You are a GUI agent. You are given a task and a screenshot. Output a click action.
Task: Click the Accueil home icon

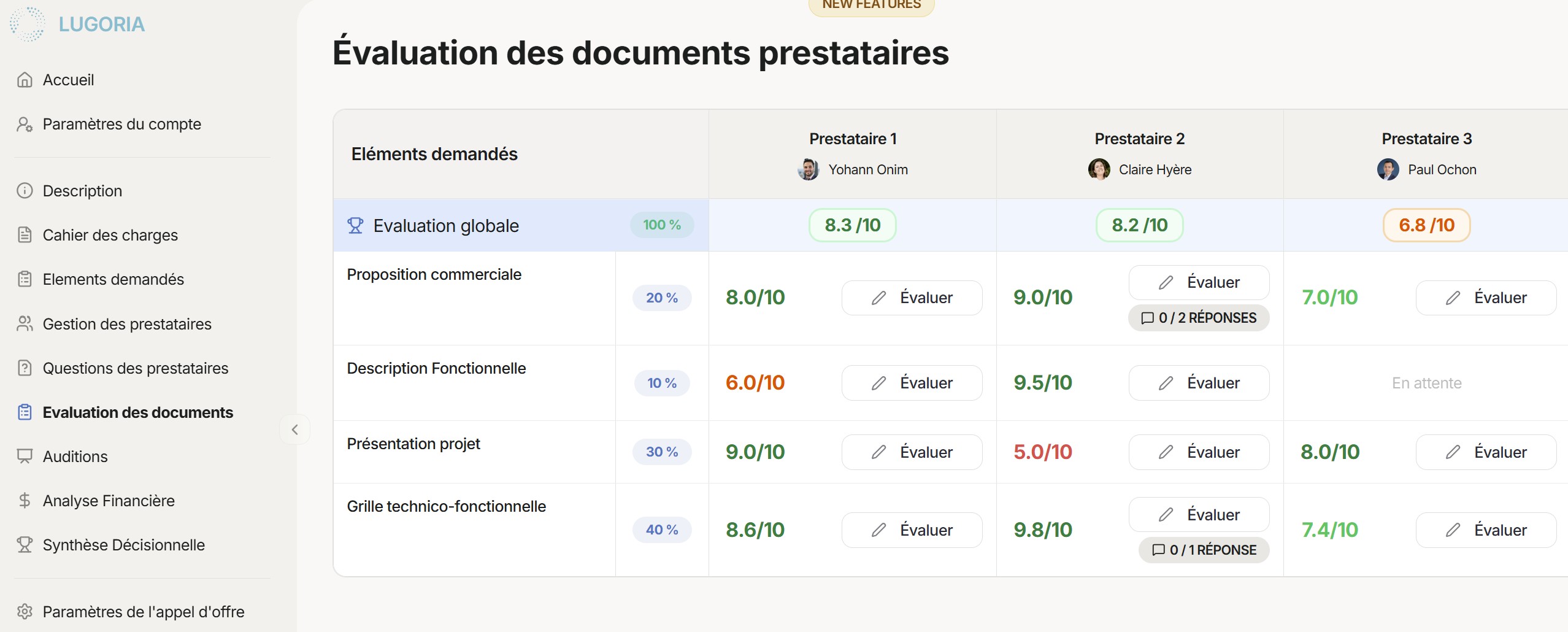25,80
